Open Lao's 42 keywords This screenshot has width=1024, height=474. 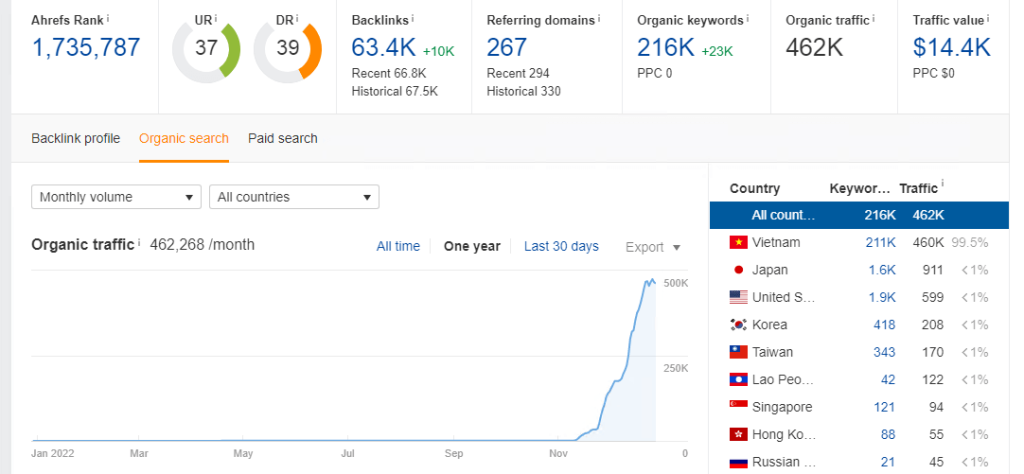coord(888,379)
